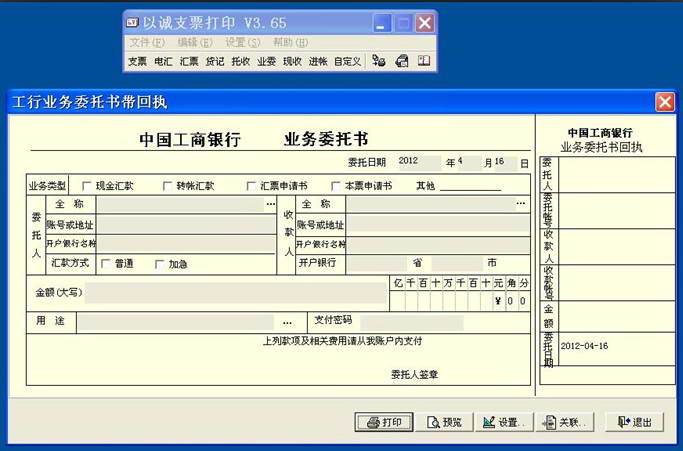Expand the 委托人 全称 ellipsis picker
Viewport: 683px width, 451px height.
tap(270, 204)
